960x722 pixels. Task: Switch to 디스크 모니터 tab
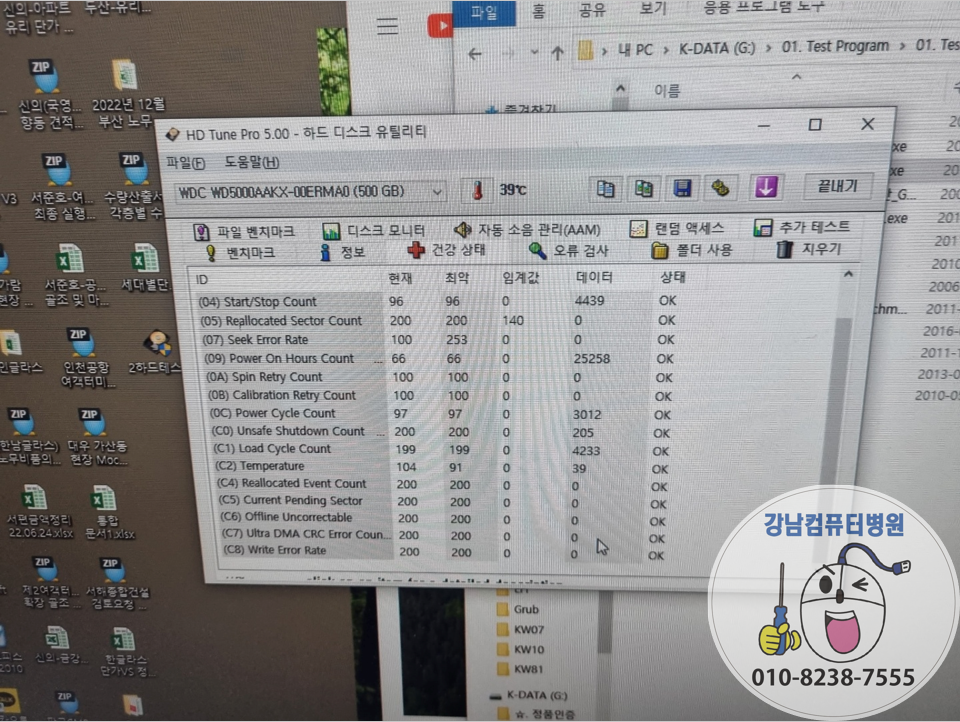(x=373, y=230)
